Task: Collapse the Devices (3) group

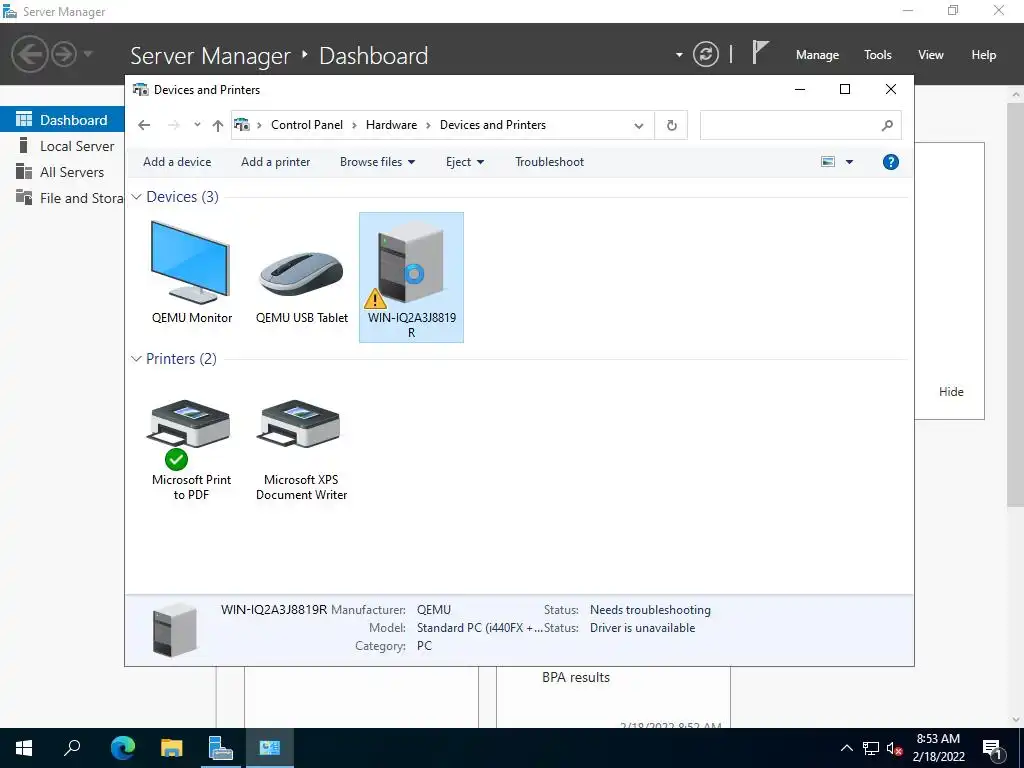Action: 136,197
